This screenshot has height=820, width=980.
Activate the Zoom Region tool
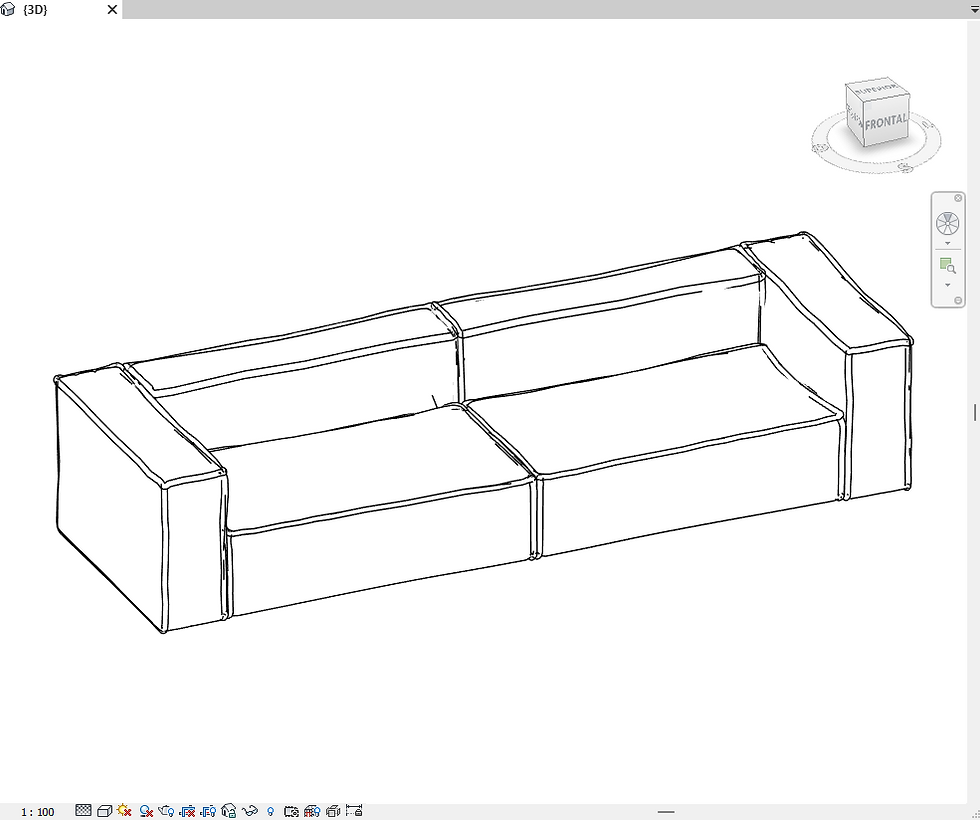coord(948,266)
